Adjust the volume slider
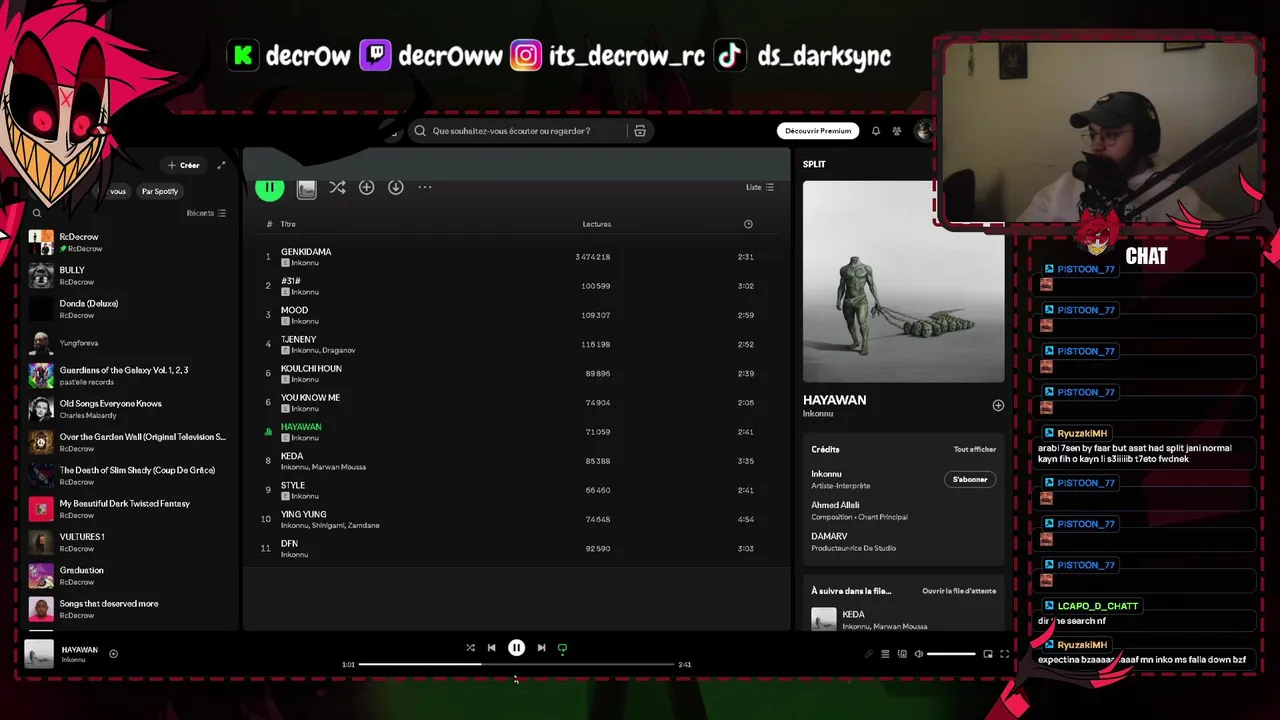1280x720 pixels. pos(951,654)
